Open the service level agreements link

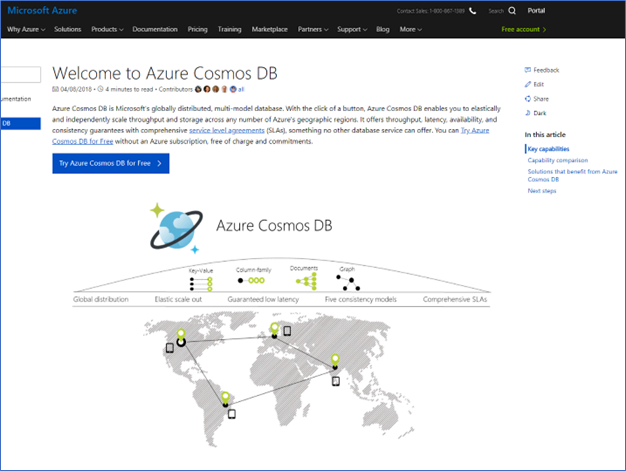tap(226, 130)
